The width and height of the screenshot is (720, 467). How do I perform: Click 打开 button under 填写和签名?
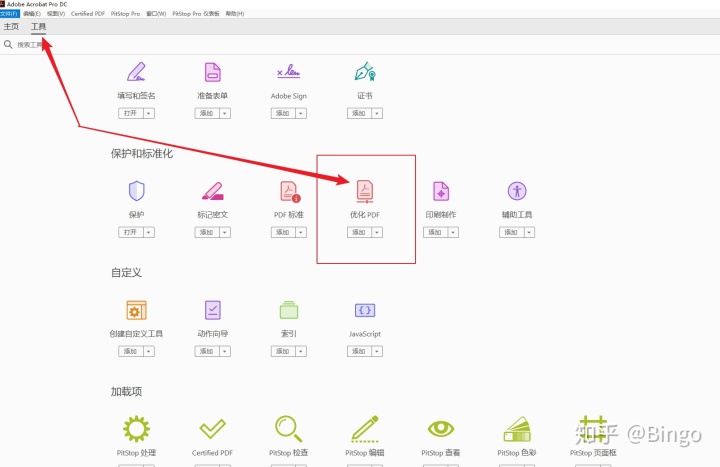(x=131, y=113)
